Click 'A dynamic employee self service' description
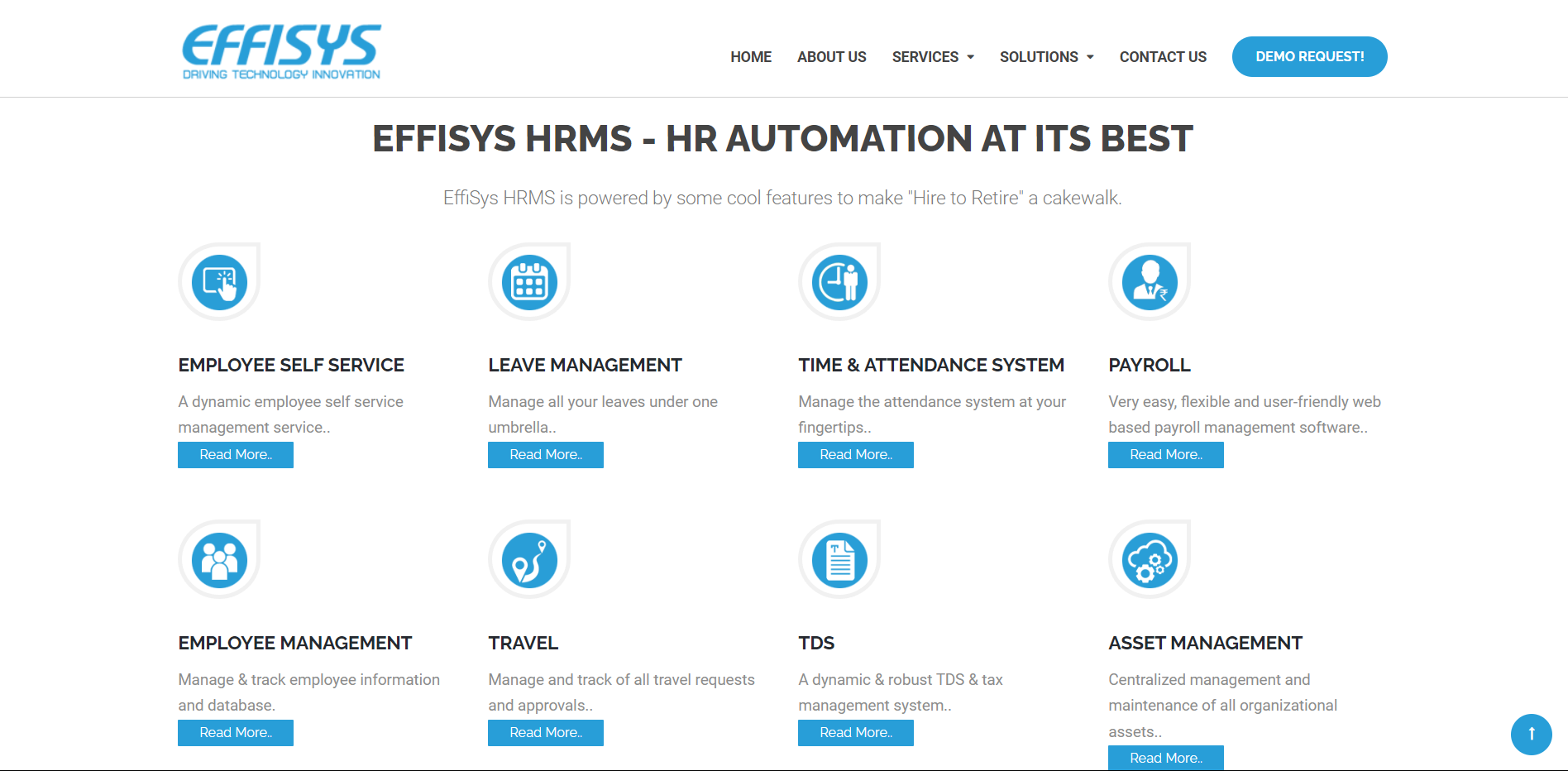This screenshot has width=1568, height=771. point(290,414)
